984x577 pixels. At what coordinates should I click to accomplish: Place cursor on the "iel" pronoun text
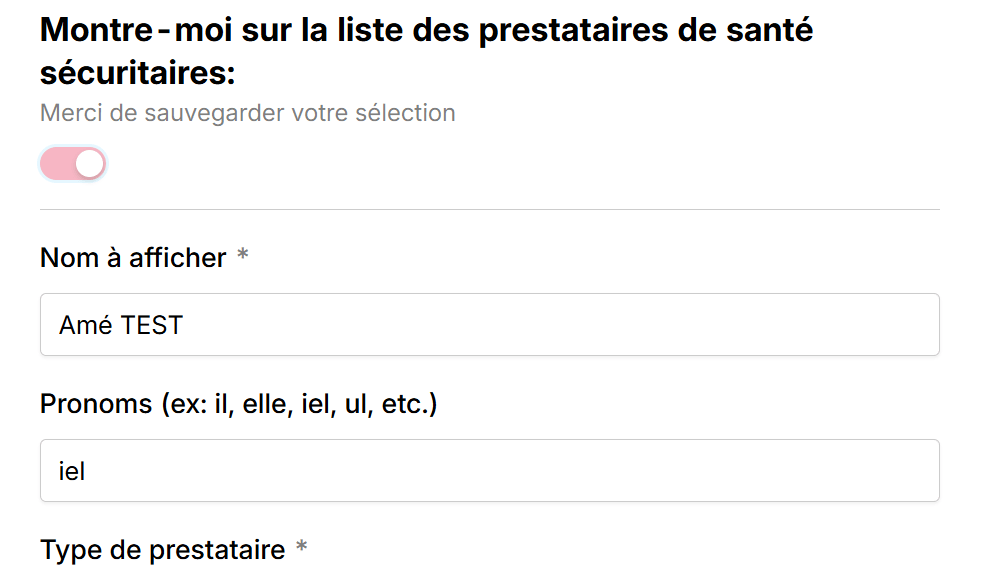(x=72, y=471)
